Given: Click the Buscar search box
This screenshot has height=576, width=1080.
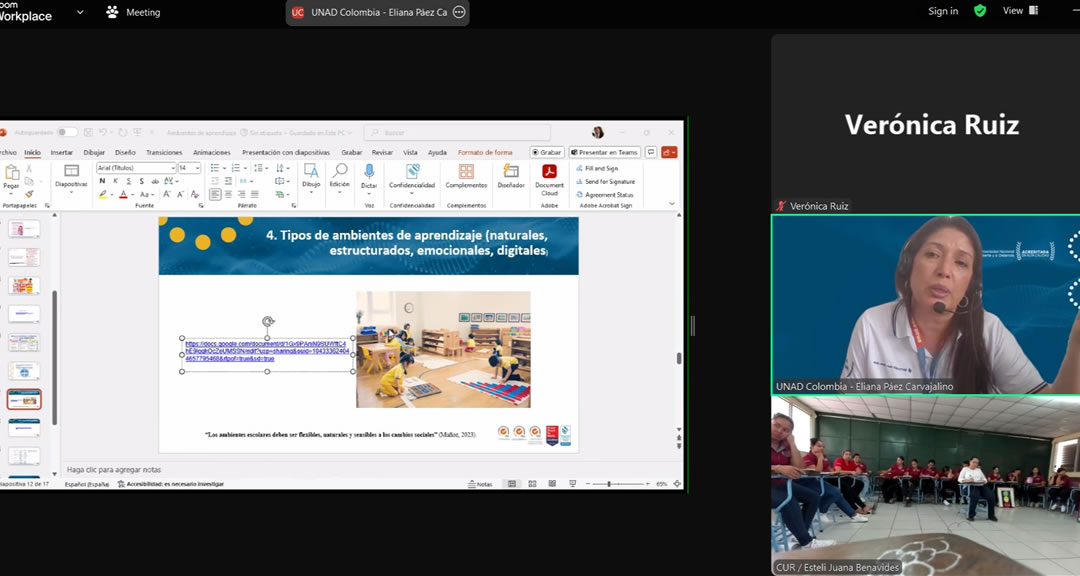Looking at the screenshot, I should click(x=457, y=132).
